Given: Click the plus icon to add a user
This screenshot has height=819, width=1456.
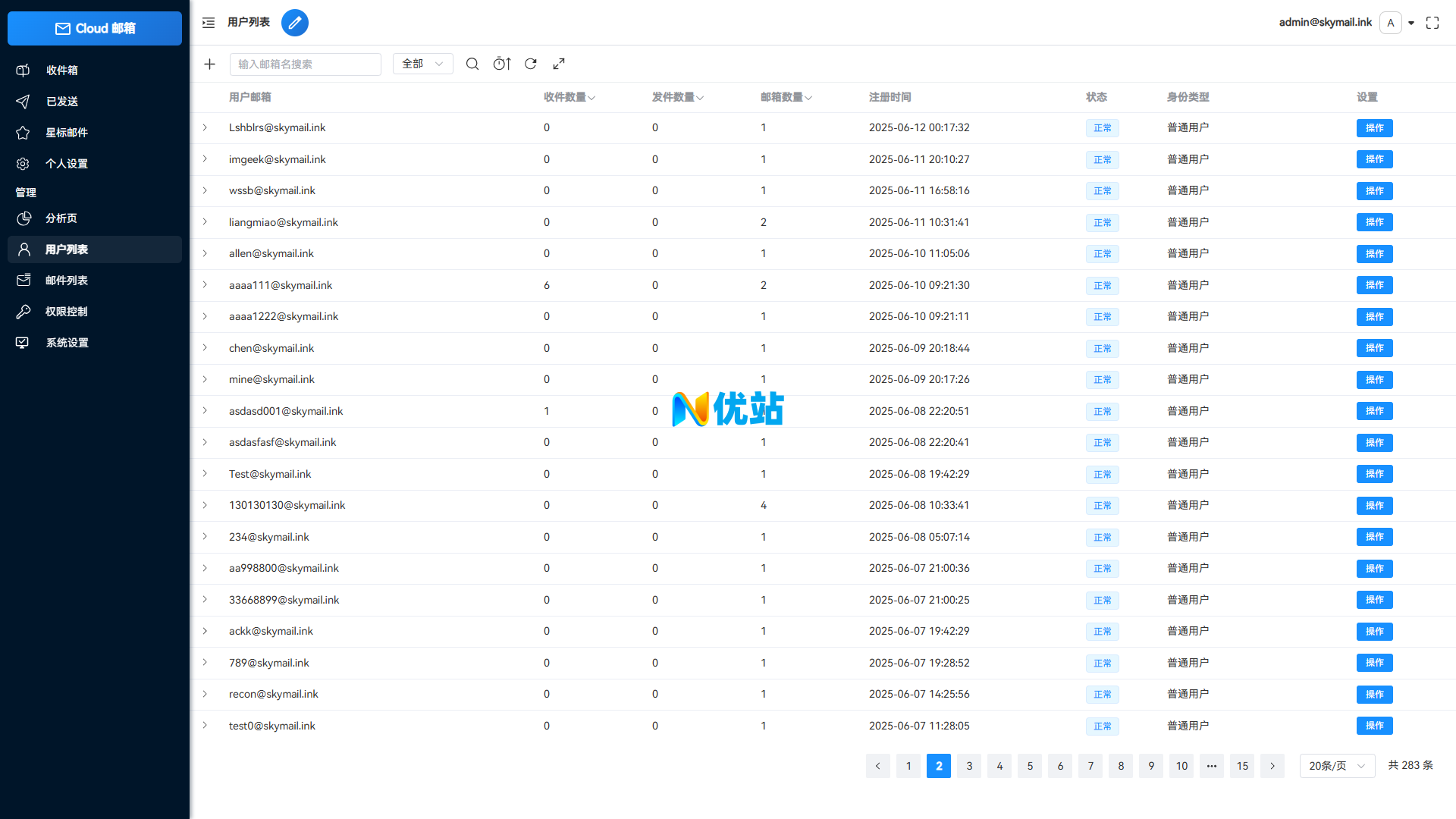Looking at the screenshot, I should pyautogui.click(x=210, y=64).
